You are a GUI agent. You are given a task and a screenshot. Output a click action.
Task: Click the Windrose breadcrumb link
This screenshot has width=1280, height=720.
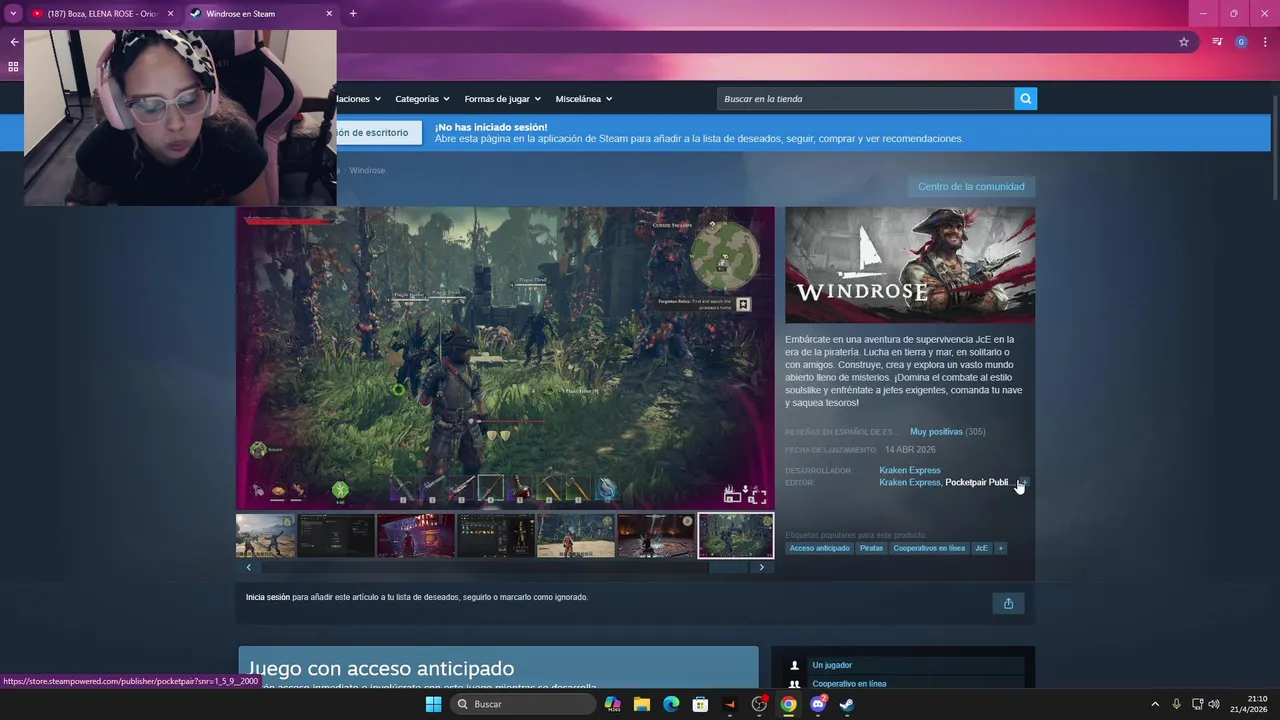(367, 171)
